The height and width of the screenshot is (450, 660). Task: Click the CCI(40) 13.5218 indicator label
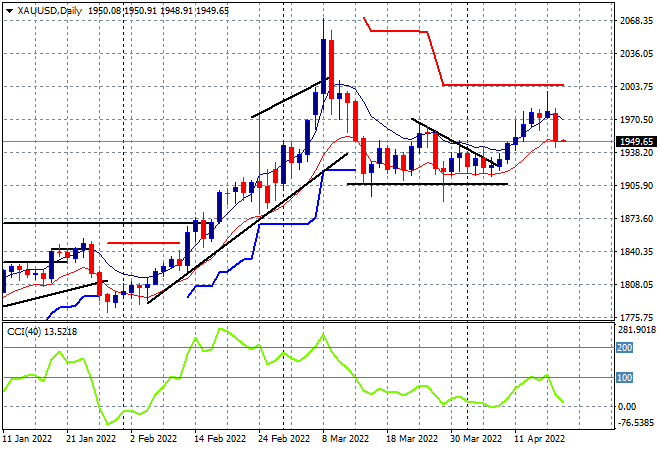tap(42, 332)
